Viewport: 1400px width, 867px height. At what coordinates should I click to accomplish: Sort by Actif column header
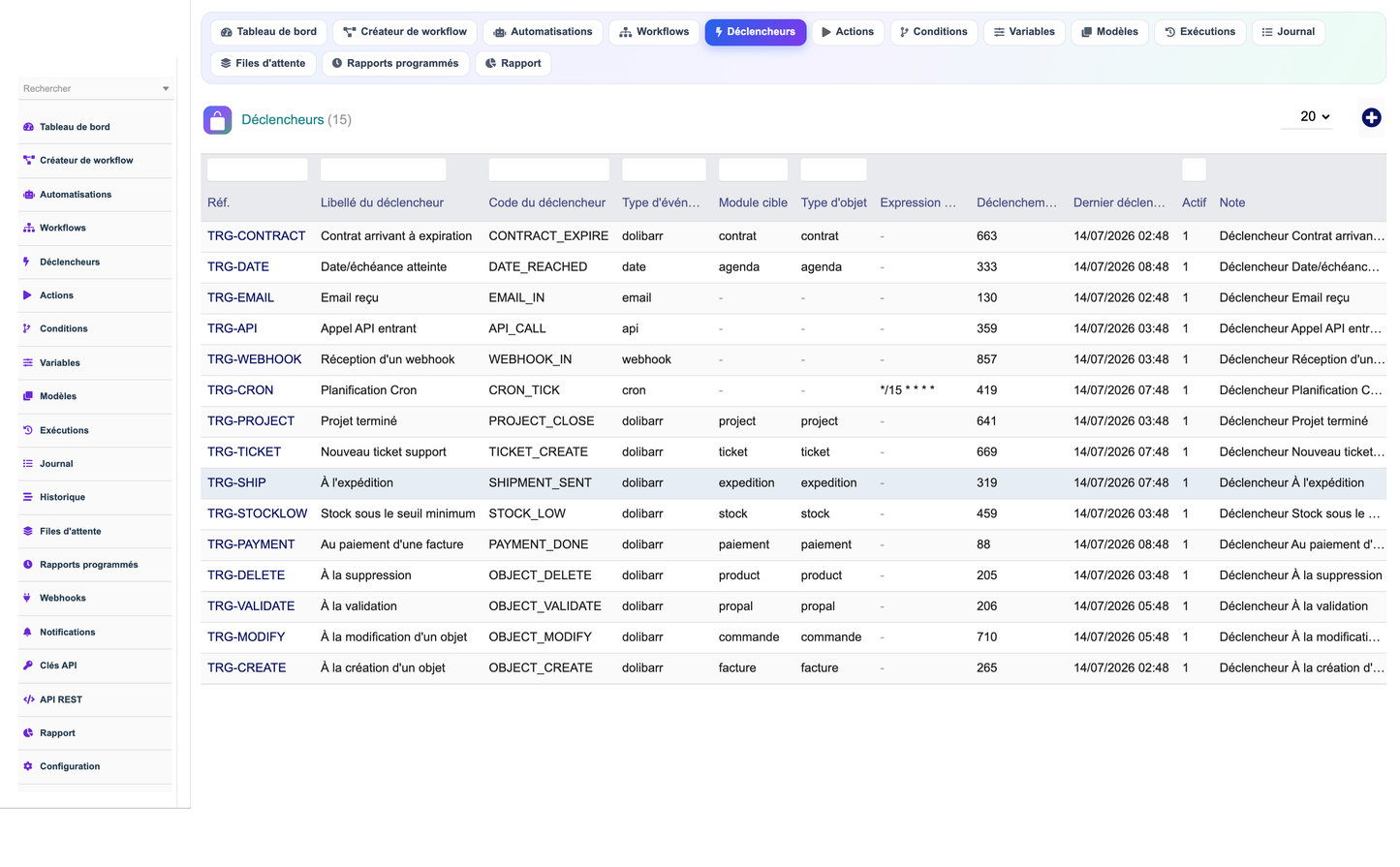tap(1194, 202)
